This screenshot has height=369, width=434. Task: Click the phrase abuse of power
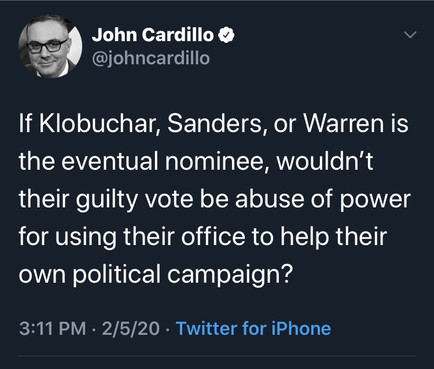pyautogui.click(x=323, y=200)
